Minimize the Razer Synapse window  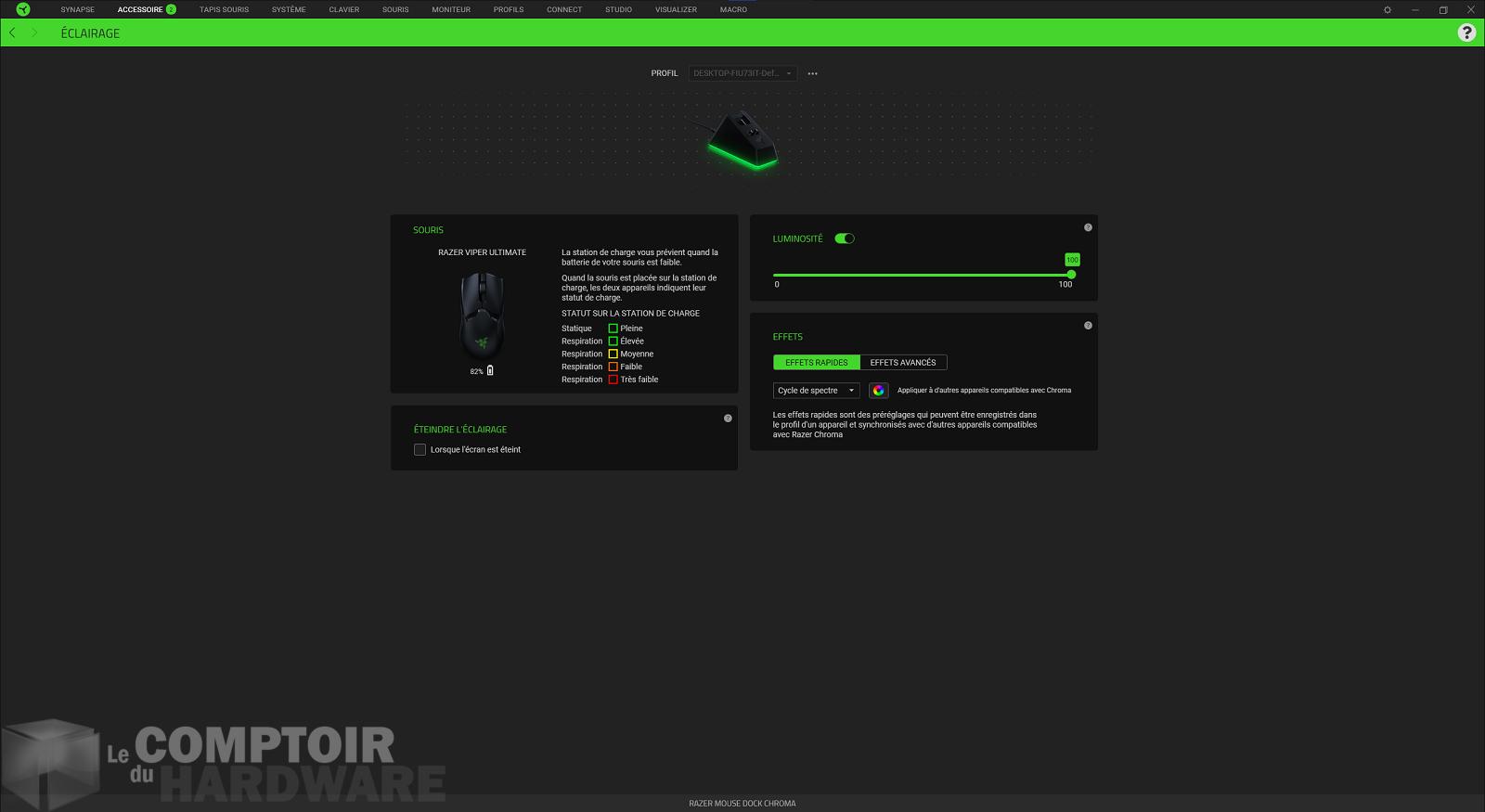pyautogui.click(x=1415, y=9)
